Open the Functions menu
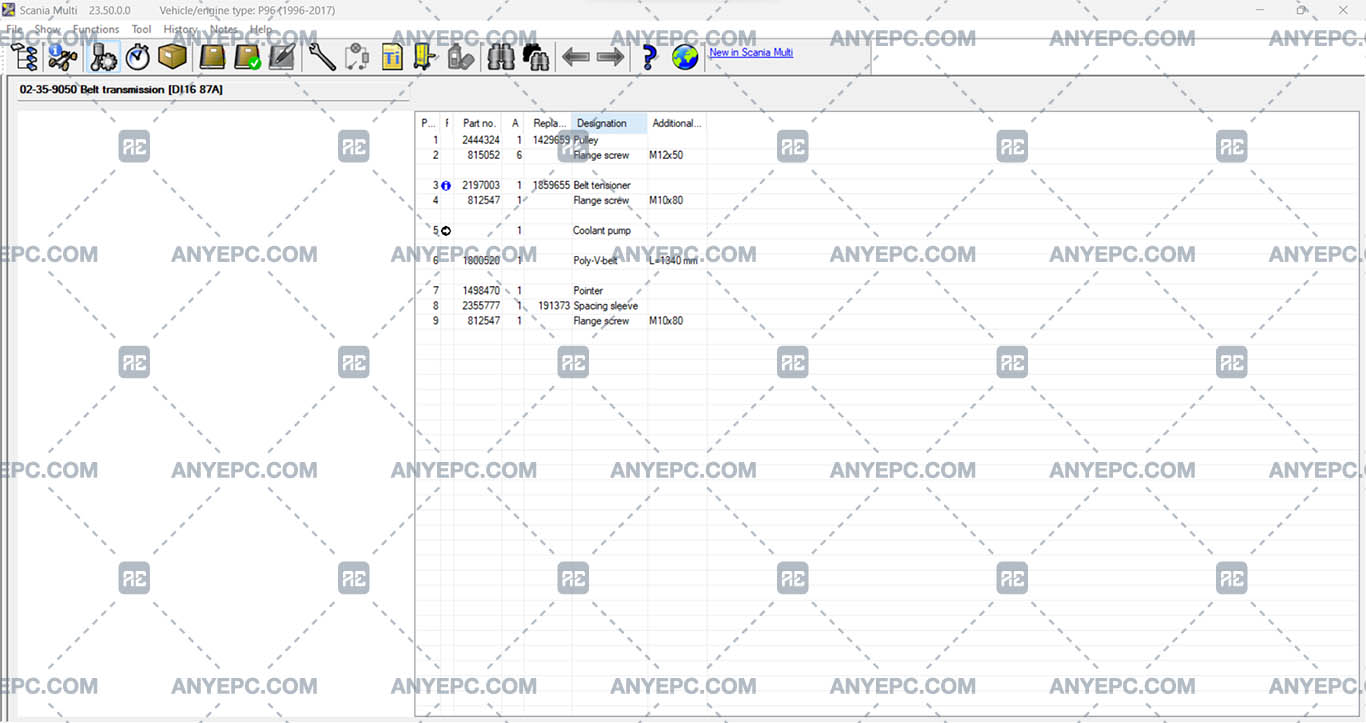This screenshot has width=1366, height=723. coord(96,29)
